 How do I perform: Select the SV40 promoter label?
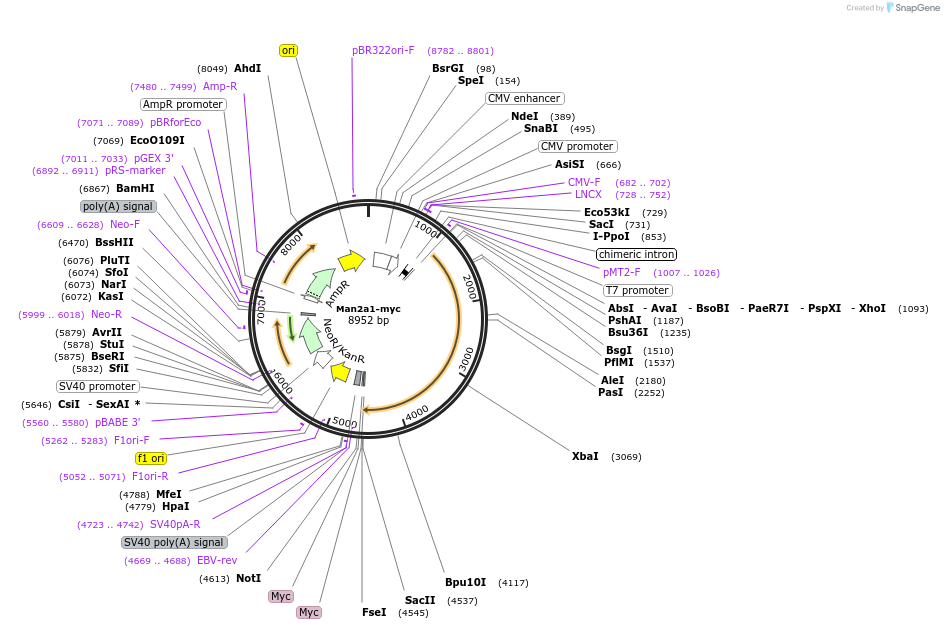(x=98, y=386)
